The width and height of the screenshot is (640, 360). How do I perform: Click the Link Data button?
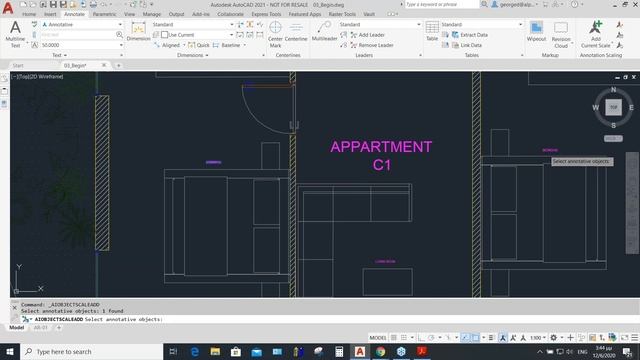coord(467,45)
